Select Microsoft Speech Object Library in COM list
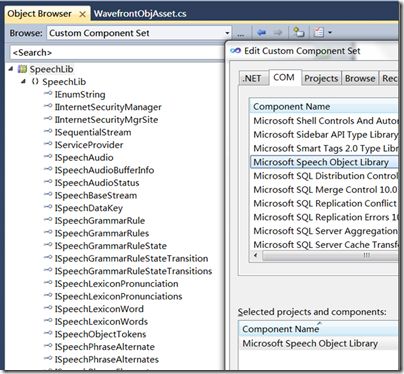Image resolution: width=404 pixels, height=374 pixels. [324, 162]
